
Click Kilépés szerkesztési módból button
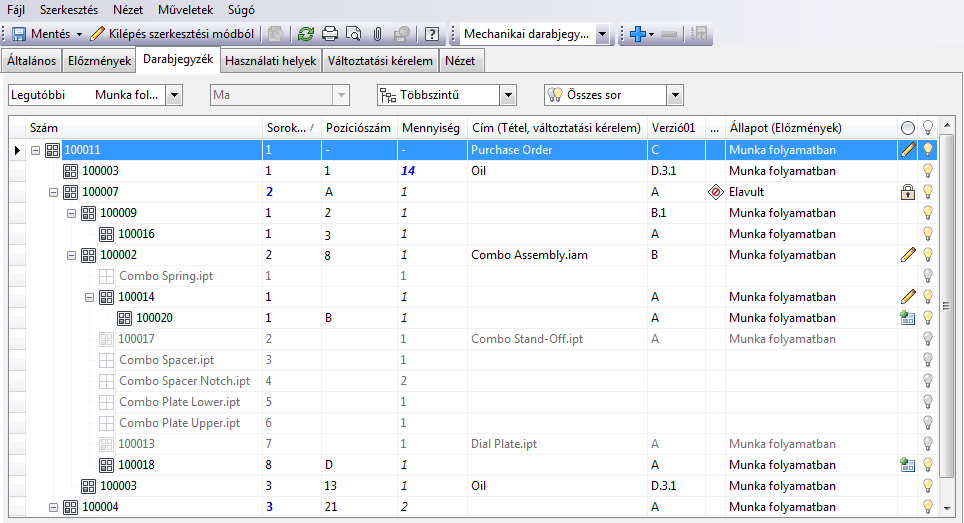(x=173, y=34)
